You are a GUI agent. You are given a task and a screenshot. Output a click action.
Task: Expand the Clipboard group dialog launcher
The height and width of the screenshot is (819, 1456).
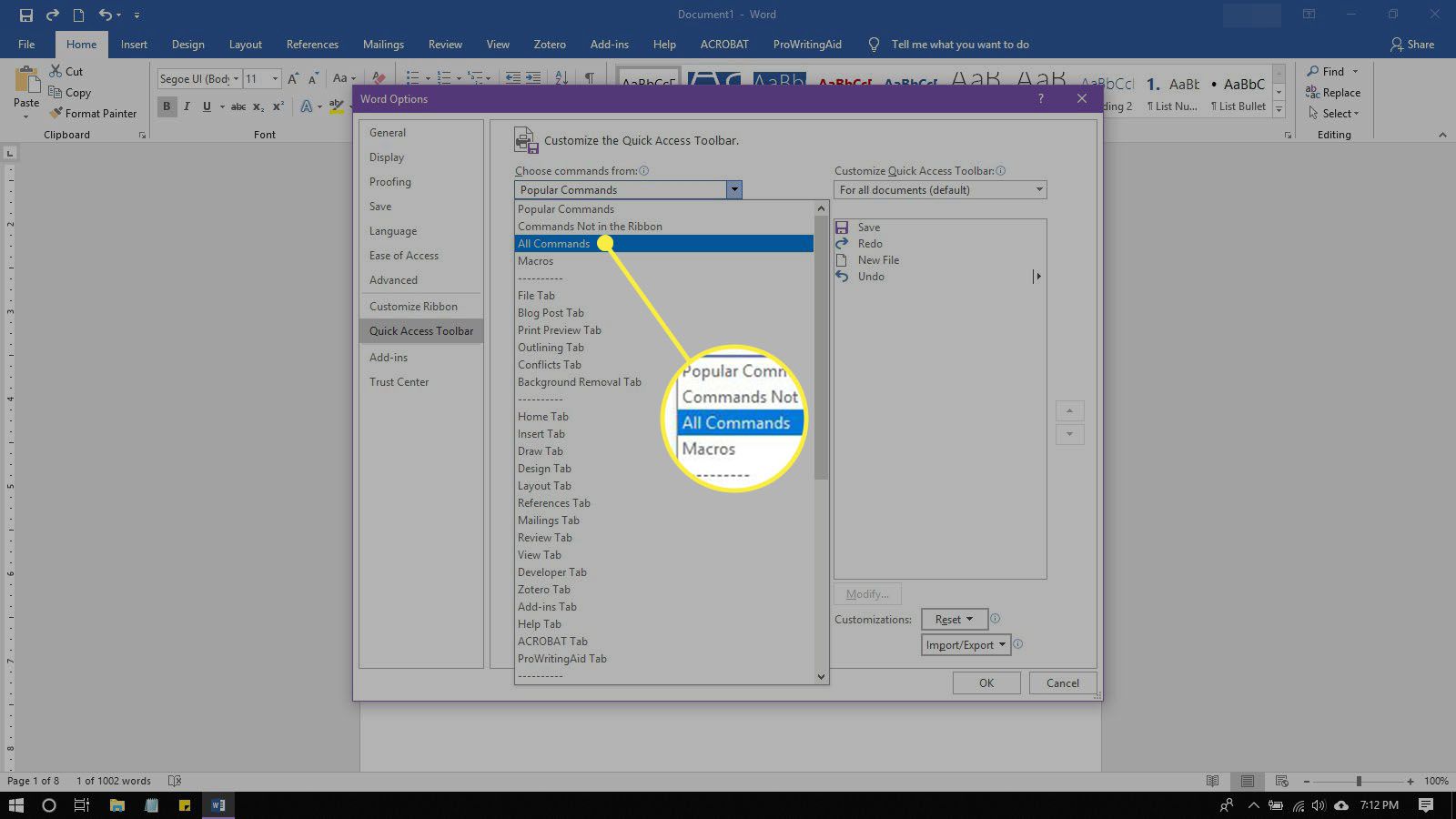[x=142, y=135]
